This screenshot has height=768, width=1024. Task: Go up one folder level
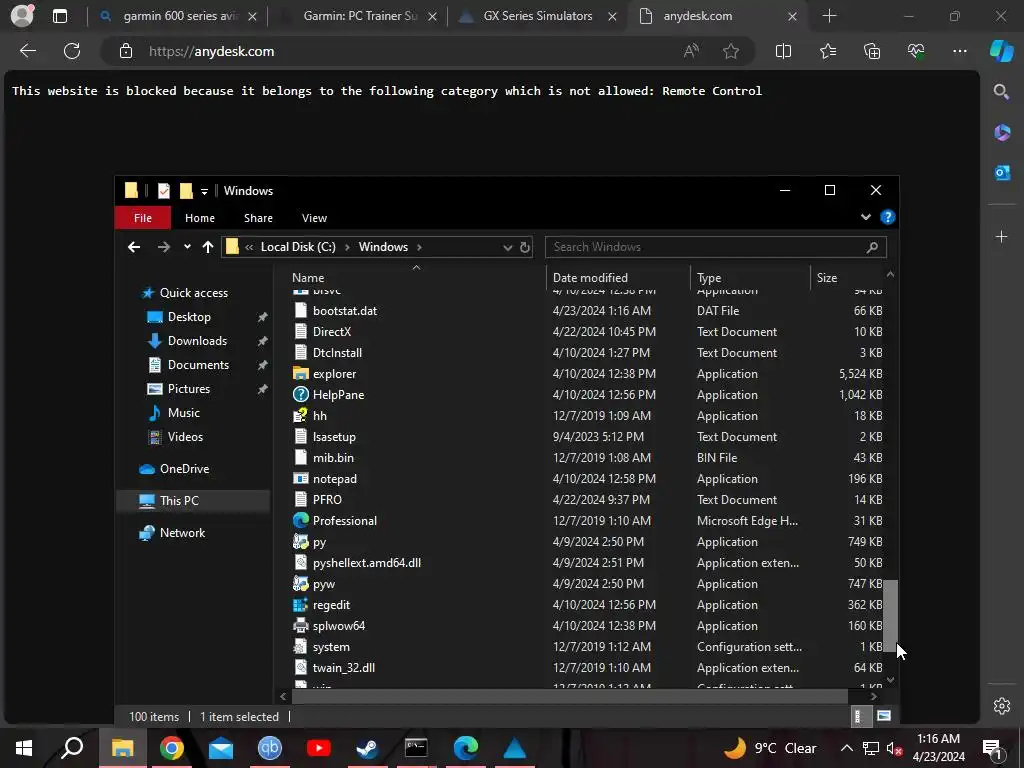click(x=208, y=247)
